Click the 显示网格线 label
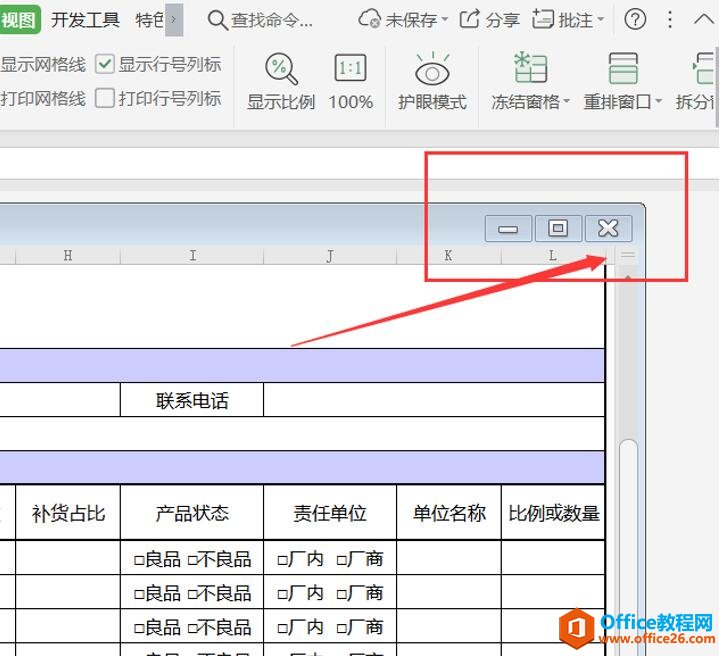722x656 pixels. (x=43, y=64)
